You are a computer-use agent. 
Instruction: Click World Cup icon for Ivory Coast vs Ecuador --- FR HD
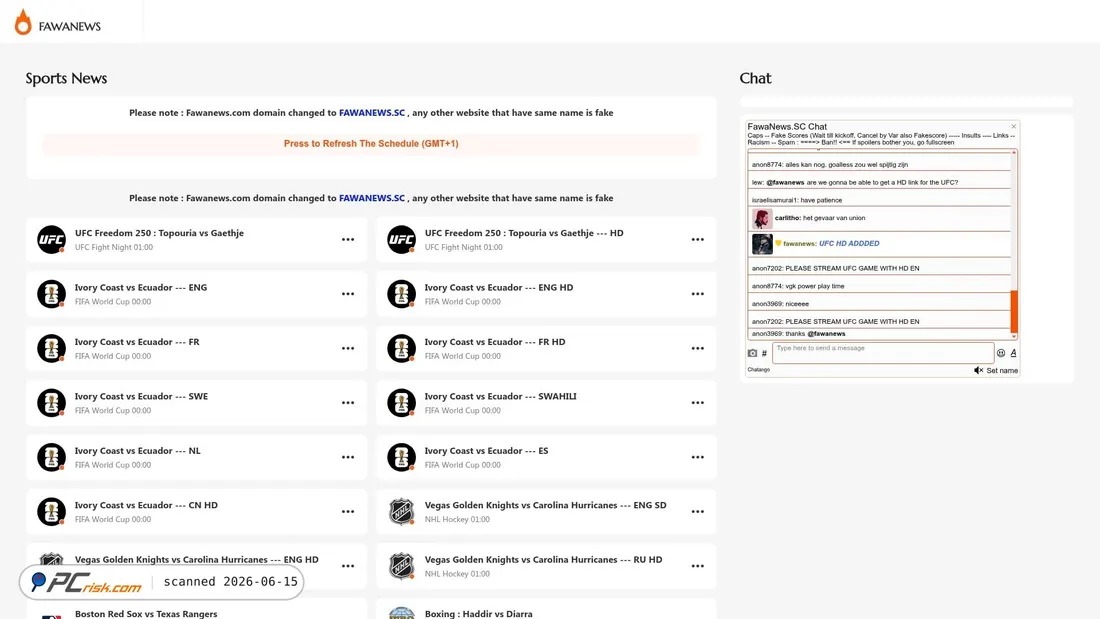pos(401,348)
